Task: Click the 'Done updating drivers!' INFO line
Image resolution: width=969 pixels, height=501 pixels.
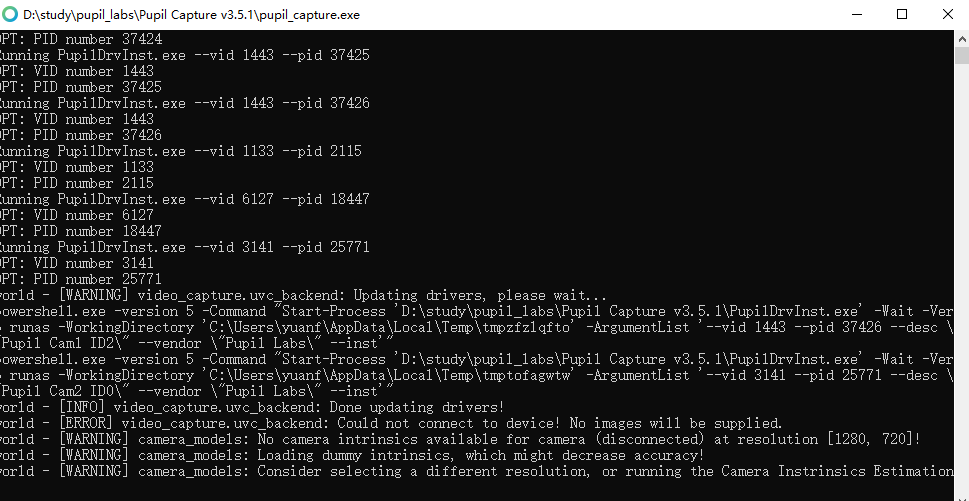Action: coord(252,407)
